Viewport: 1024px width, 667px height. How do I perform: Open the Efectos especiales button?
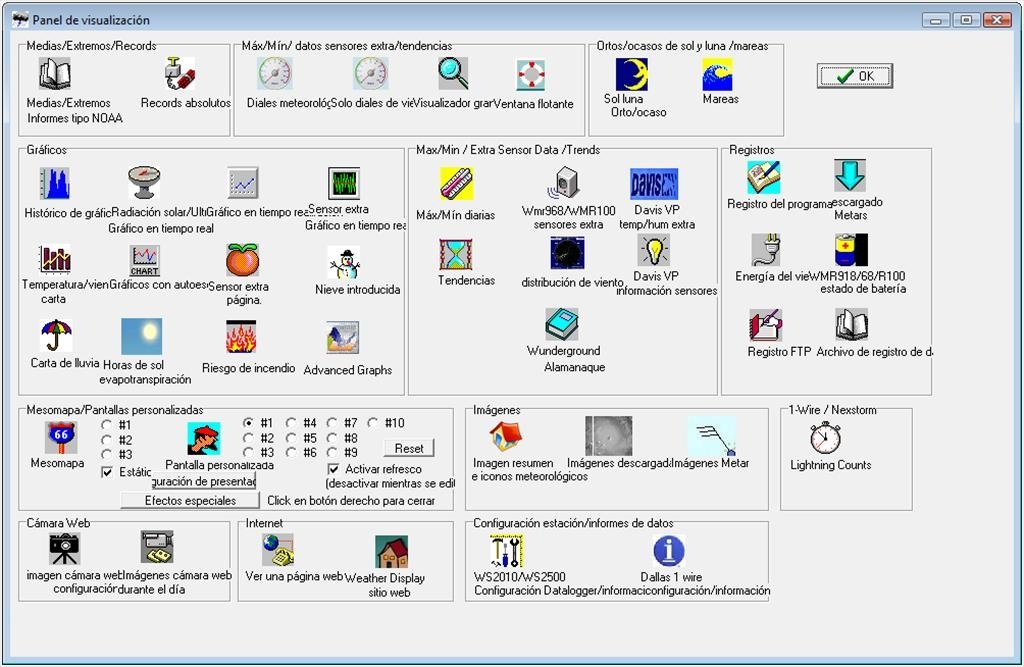(x=190, y=501)
